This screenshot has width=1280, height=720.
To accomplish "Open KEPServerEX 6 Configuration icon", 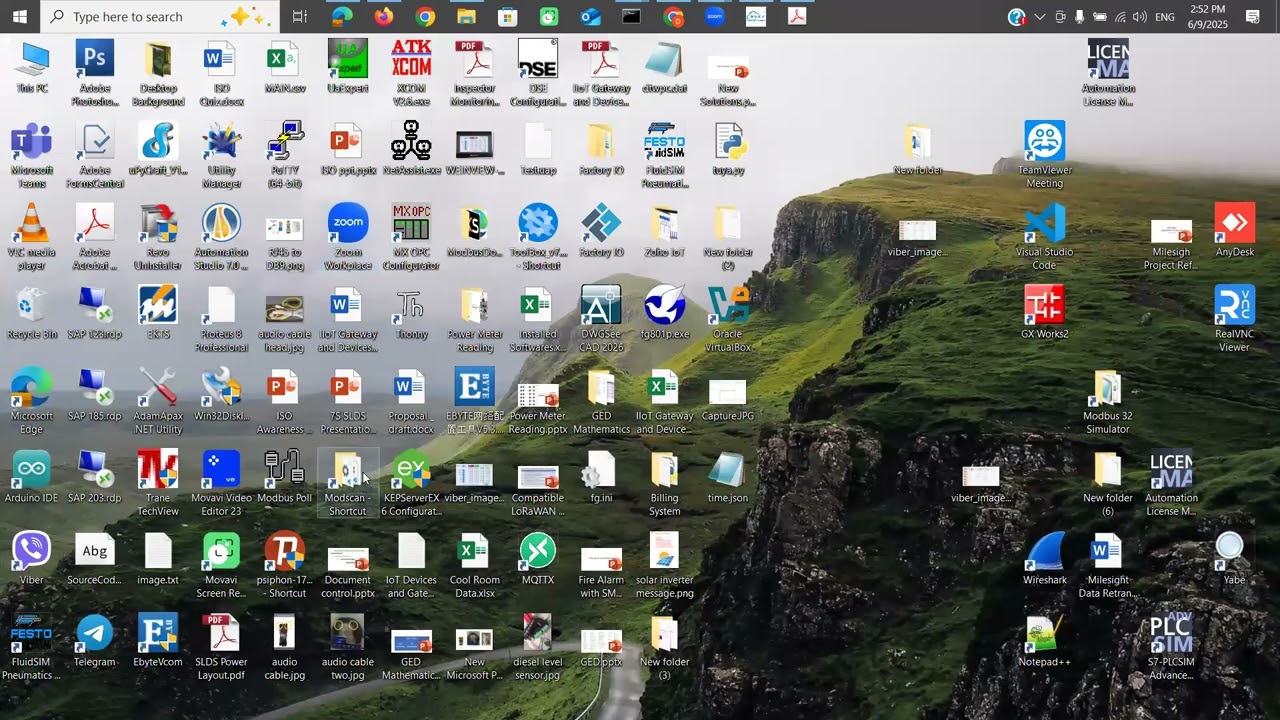I will tap(411, 483).
